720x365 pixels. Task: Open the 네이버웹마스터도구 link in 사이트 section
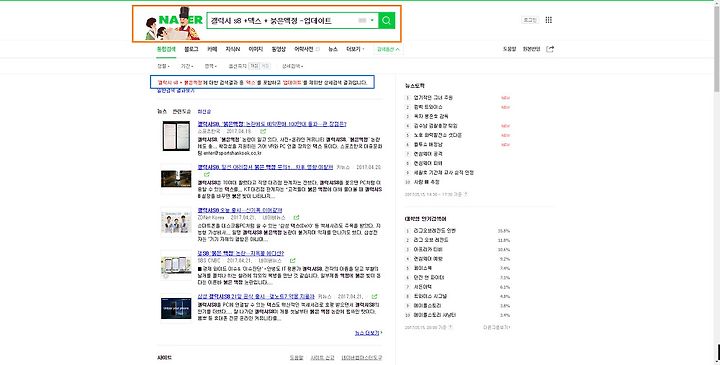(362, 358)
